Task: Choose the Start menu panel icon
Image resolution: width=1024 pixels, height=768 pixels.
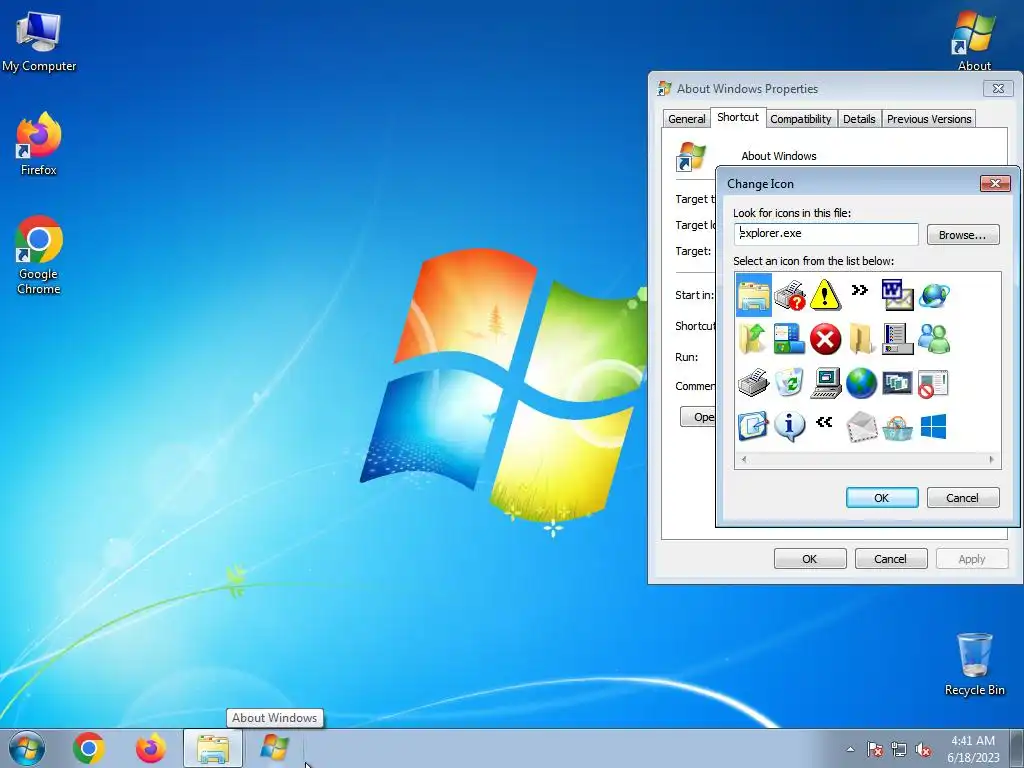Action: click(790, 339)
